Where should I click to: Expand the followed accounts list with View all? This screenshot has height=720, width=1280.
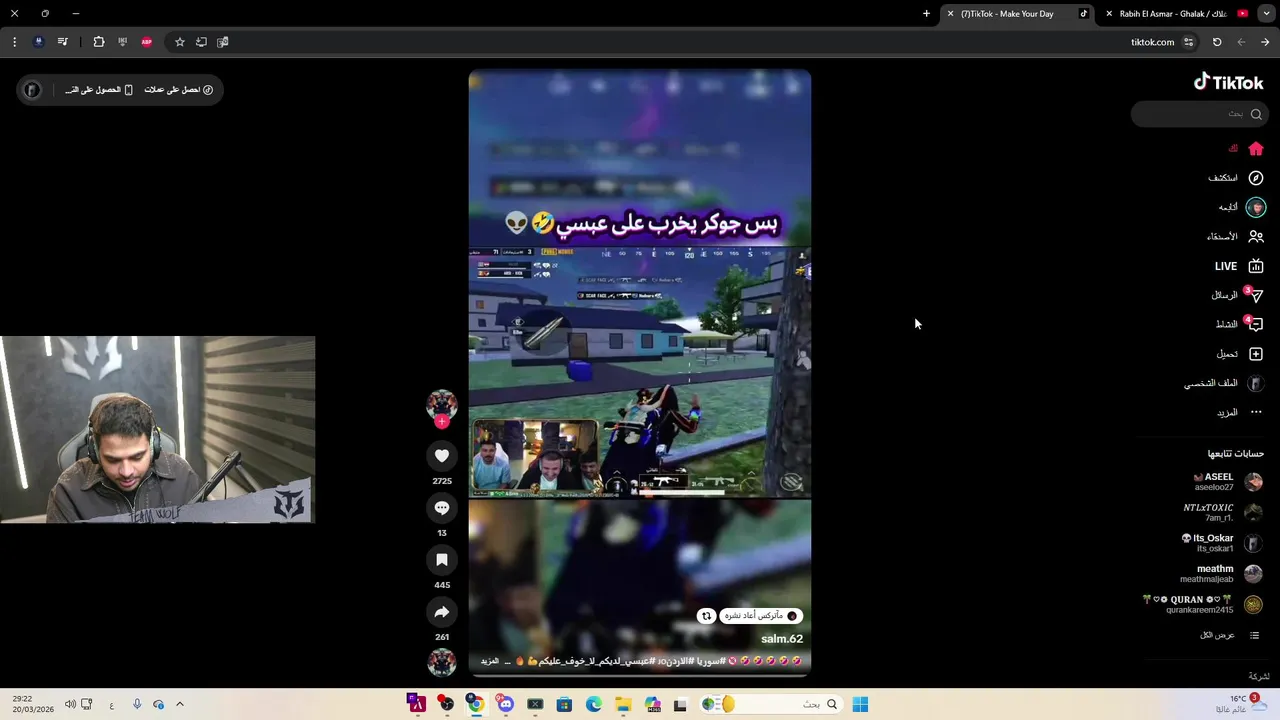point(1230,635)
